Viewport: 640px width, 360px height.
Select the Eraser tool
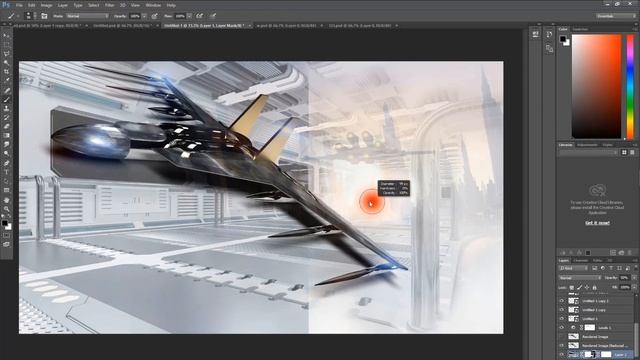coord(6,127)
